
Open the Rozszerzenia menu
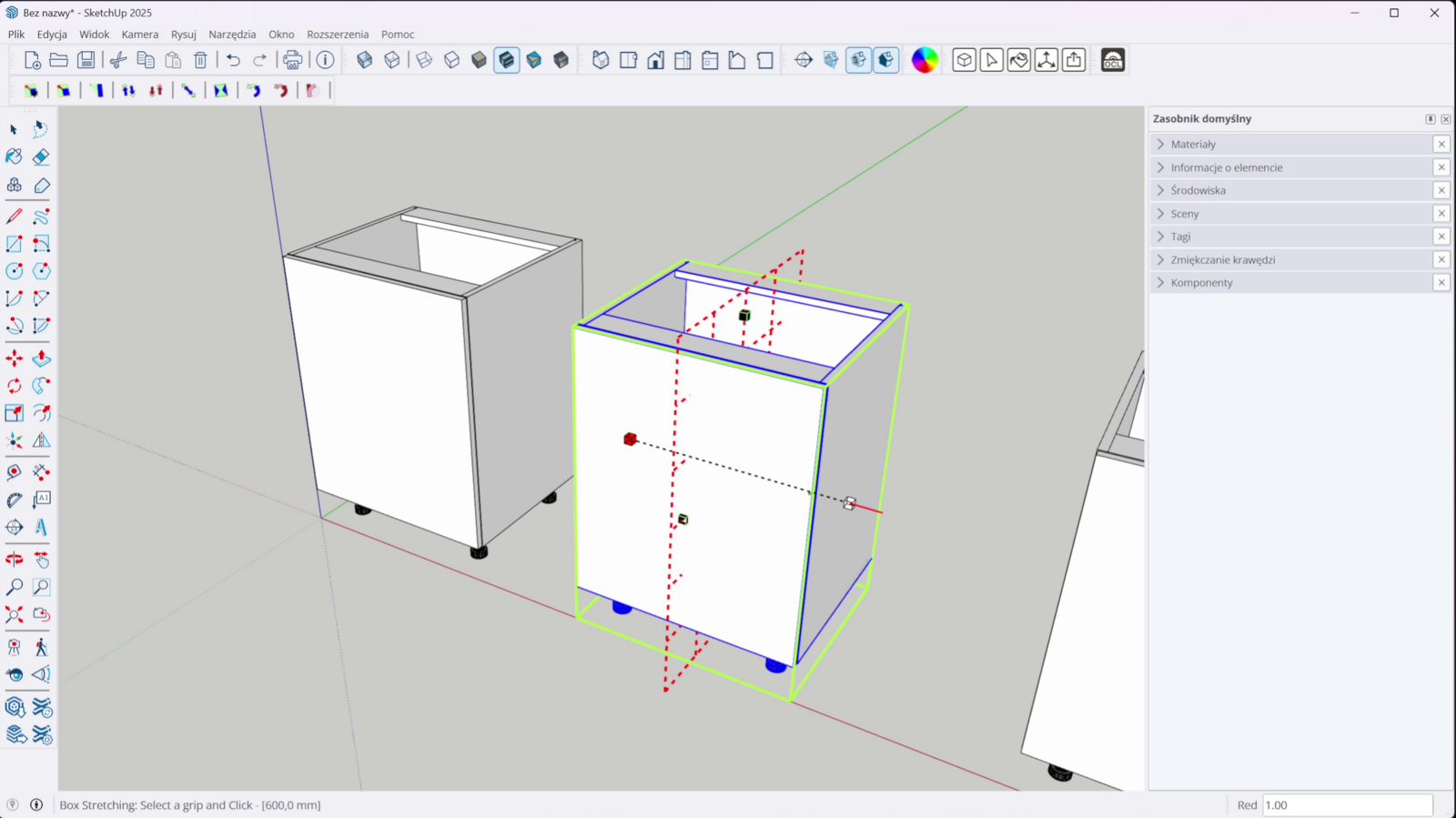pos(338,35)
